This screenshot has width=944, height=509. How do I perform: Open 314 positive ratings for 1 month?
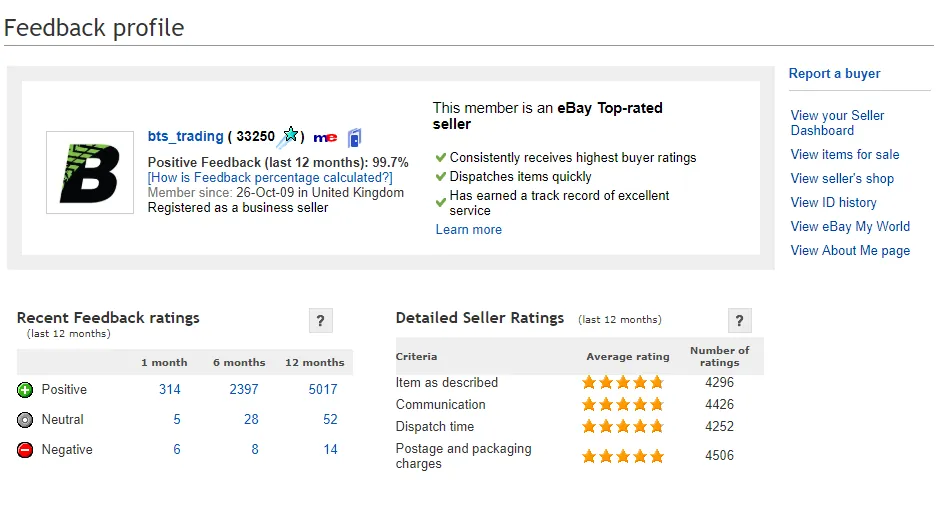pos(170,390)
